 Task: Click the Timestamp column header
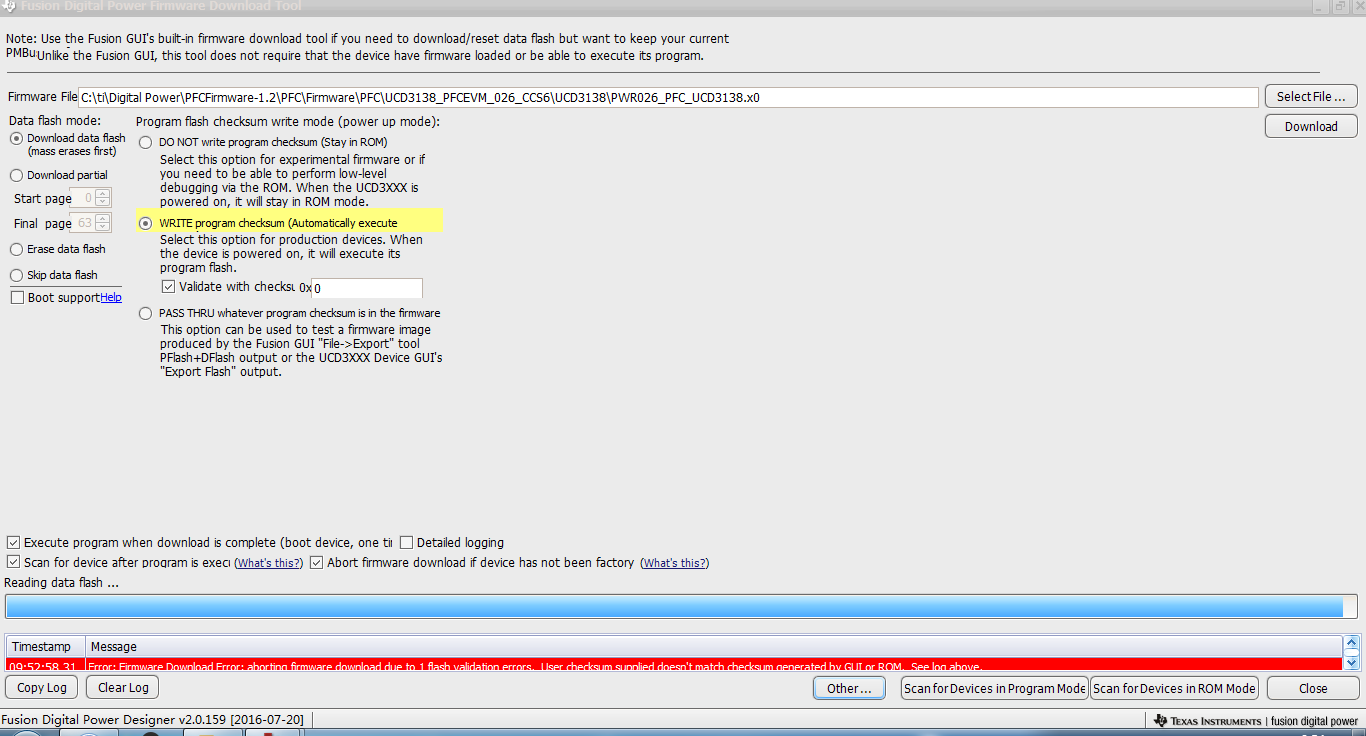tap(46, 647)
